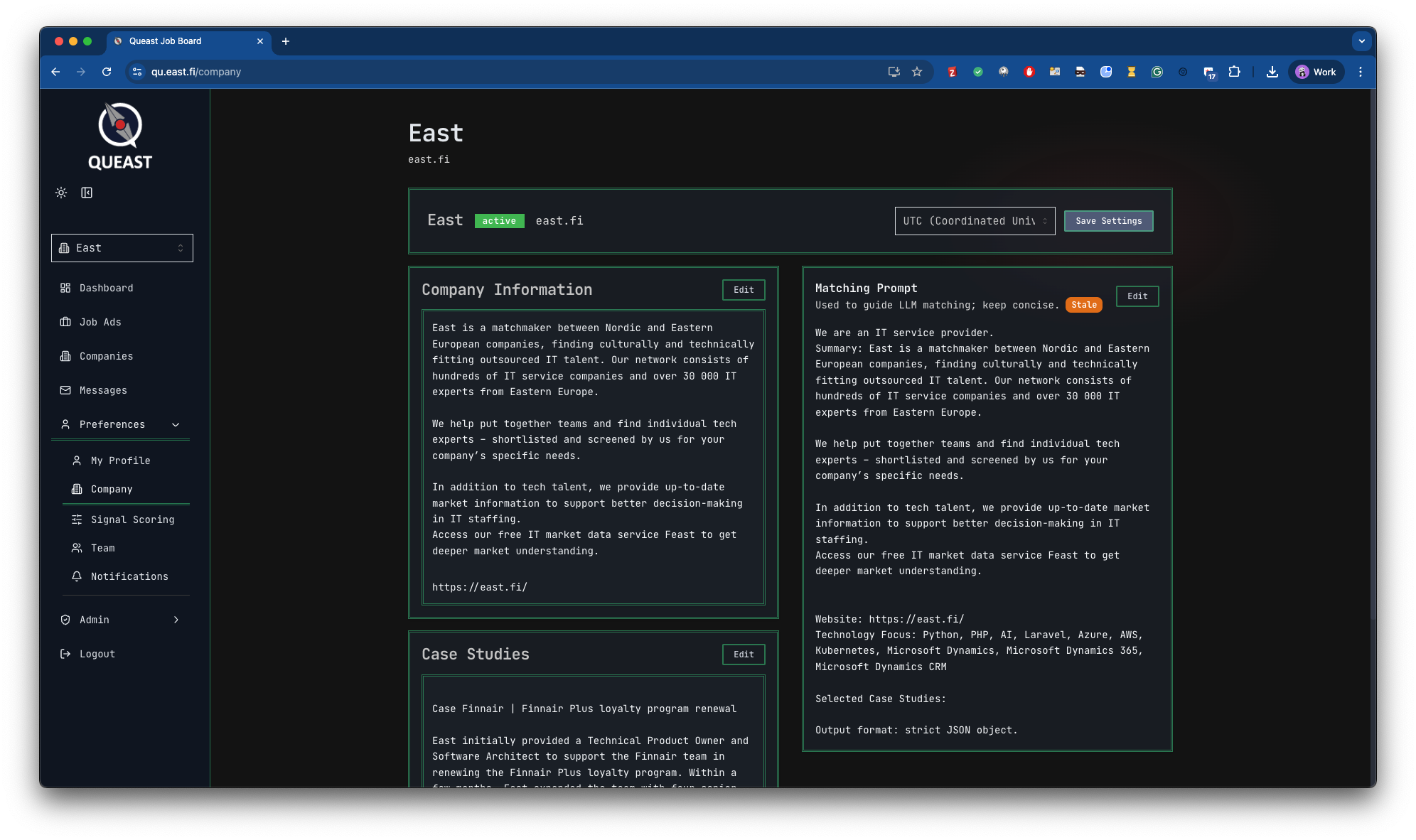Click Logout in sidebar

click(97, 654)
